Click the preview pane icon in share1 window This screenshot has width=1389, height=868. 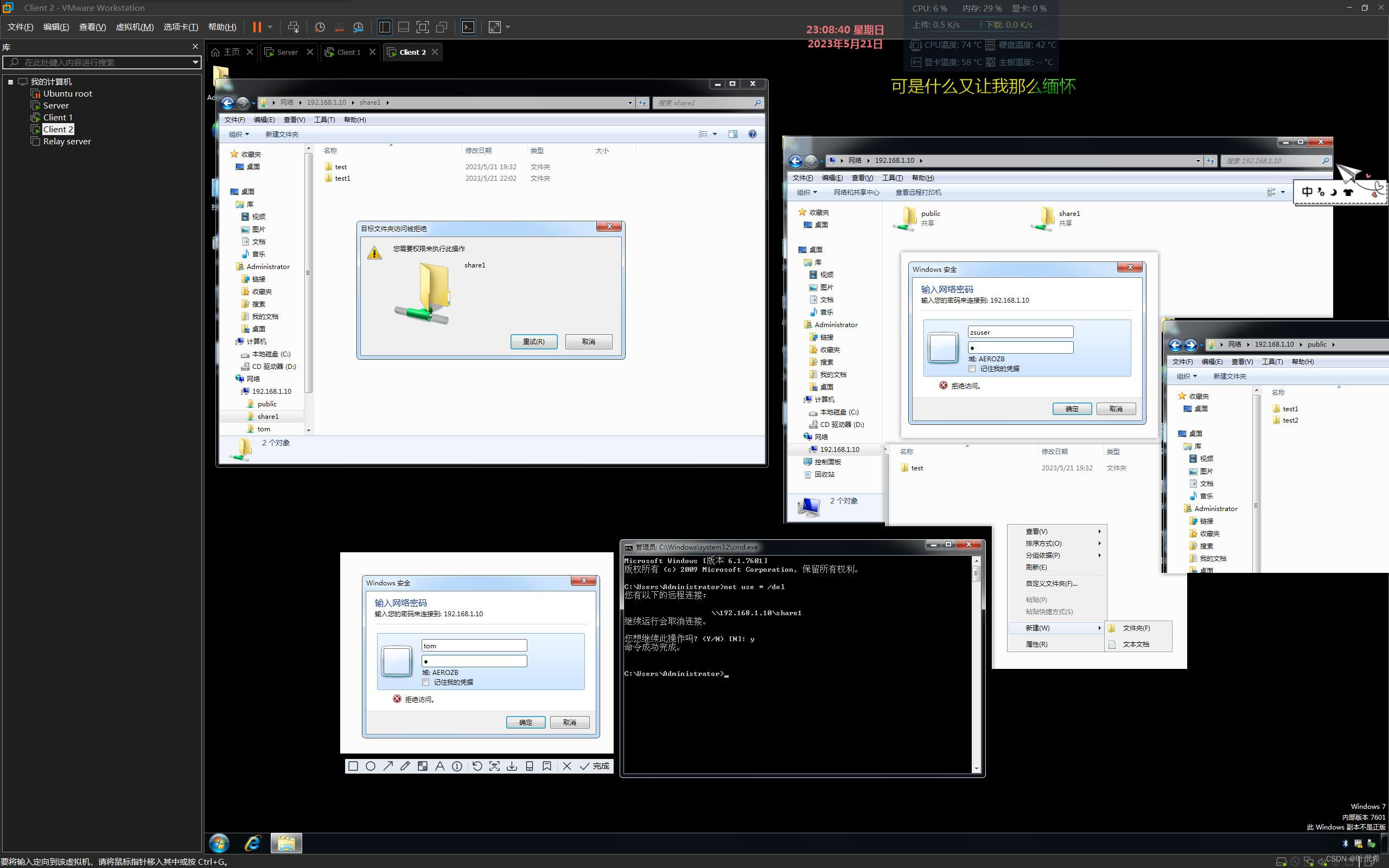(x=733, y=134)
